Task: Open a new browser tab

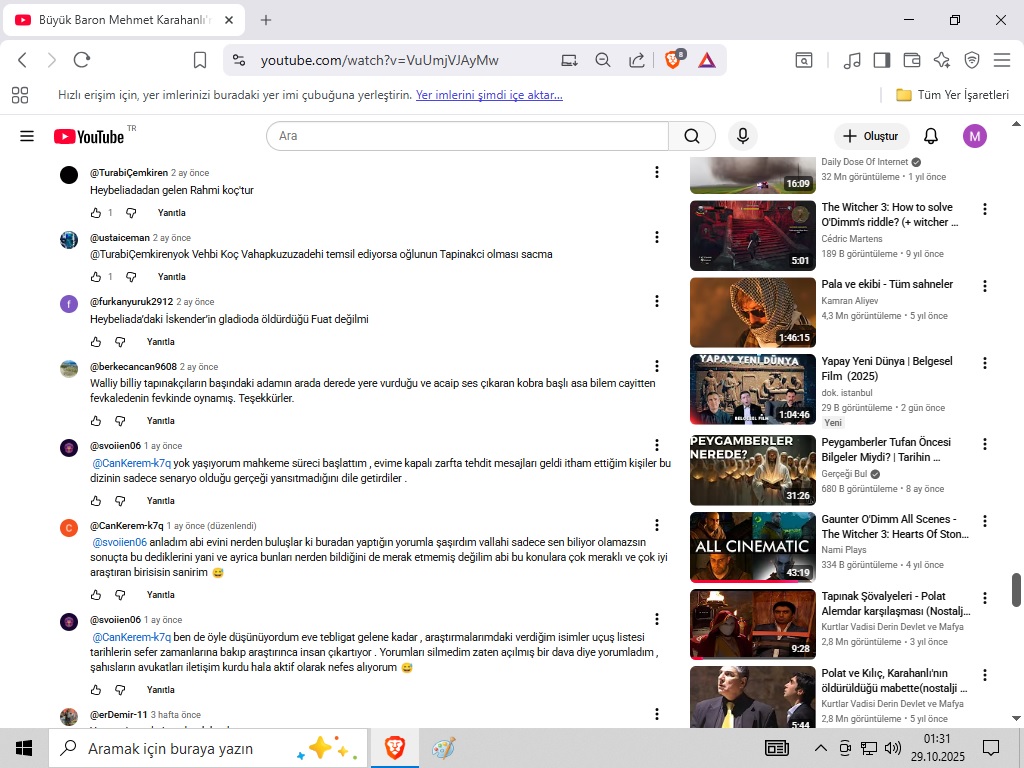Action: point(266,20)
